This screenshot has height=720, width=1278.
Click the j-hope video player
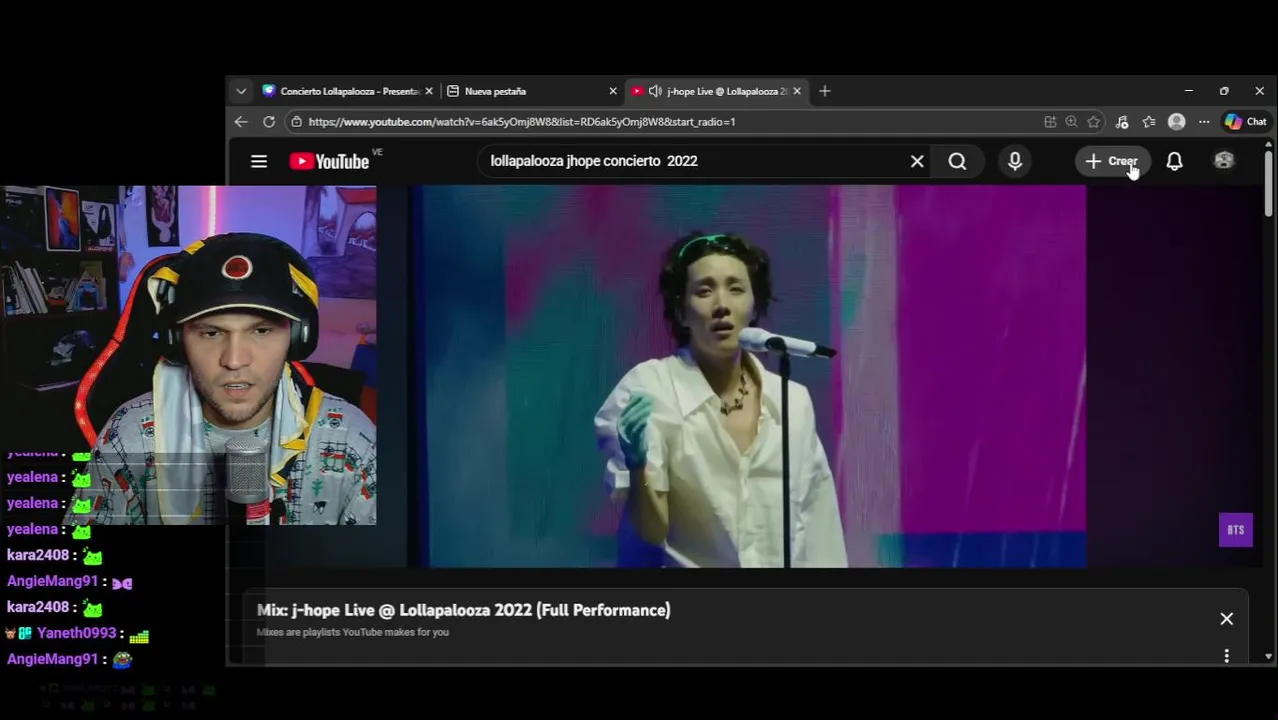[x=746, y=376]
